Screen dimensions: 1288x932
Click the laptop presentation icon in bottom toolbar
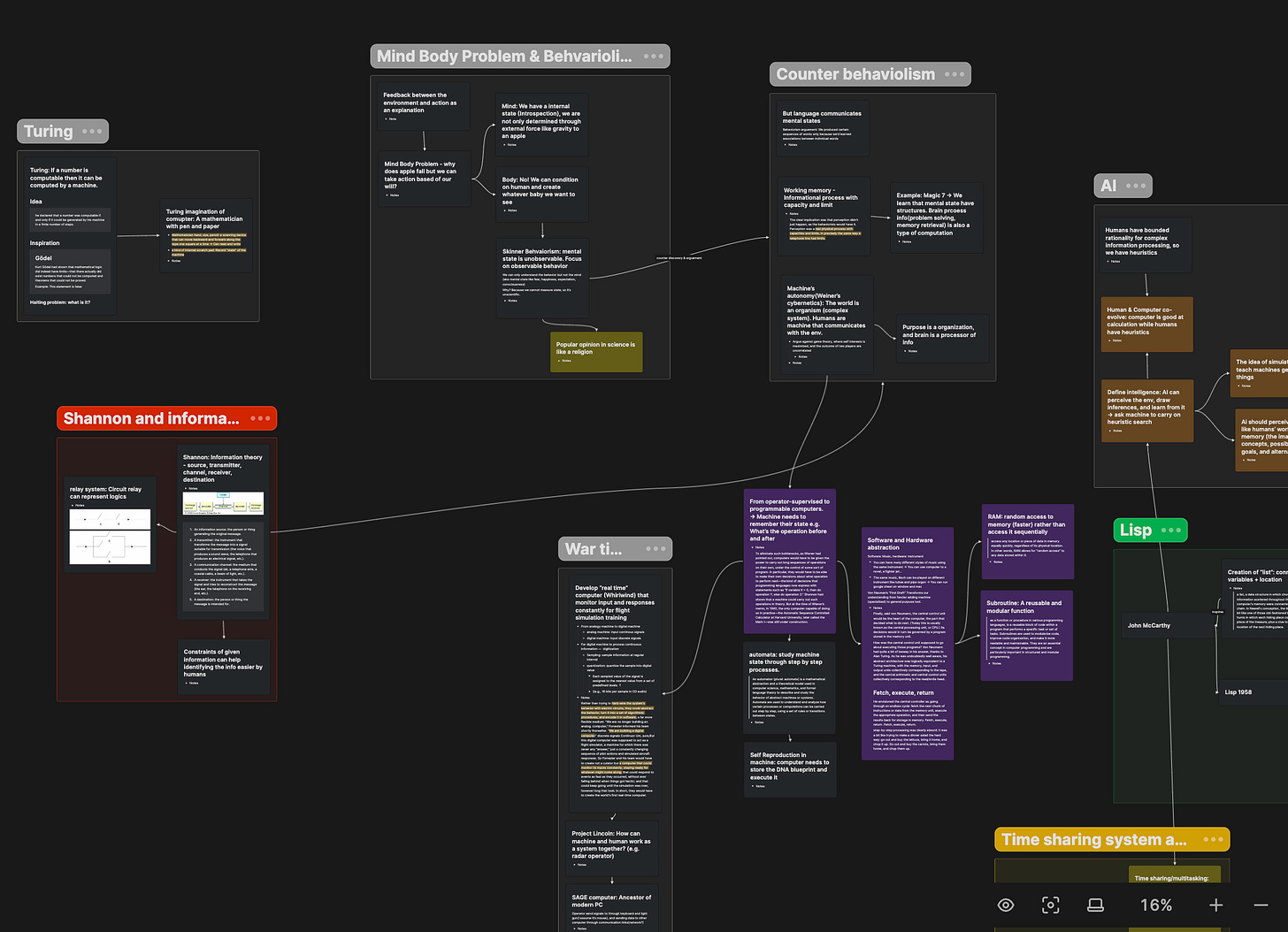click(x=1095, y=905)
